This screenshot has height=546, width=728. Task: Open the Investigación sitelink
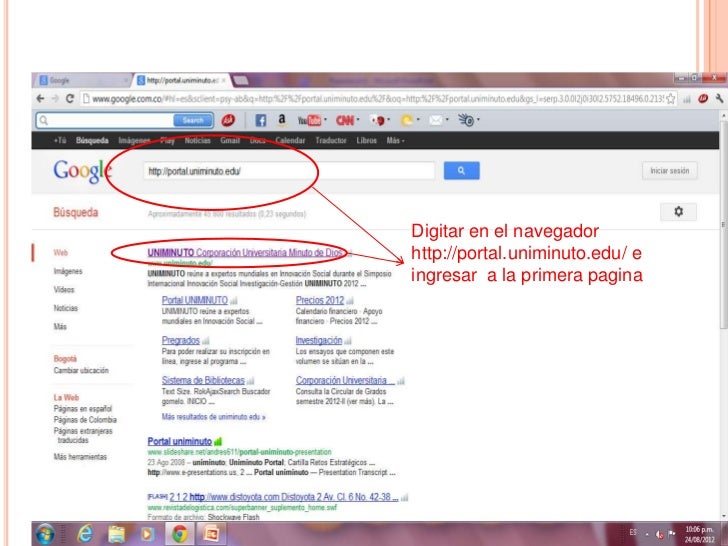[318, 340]
